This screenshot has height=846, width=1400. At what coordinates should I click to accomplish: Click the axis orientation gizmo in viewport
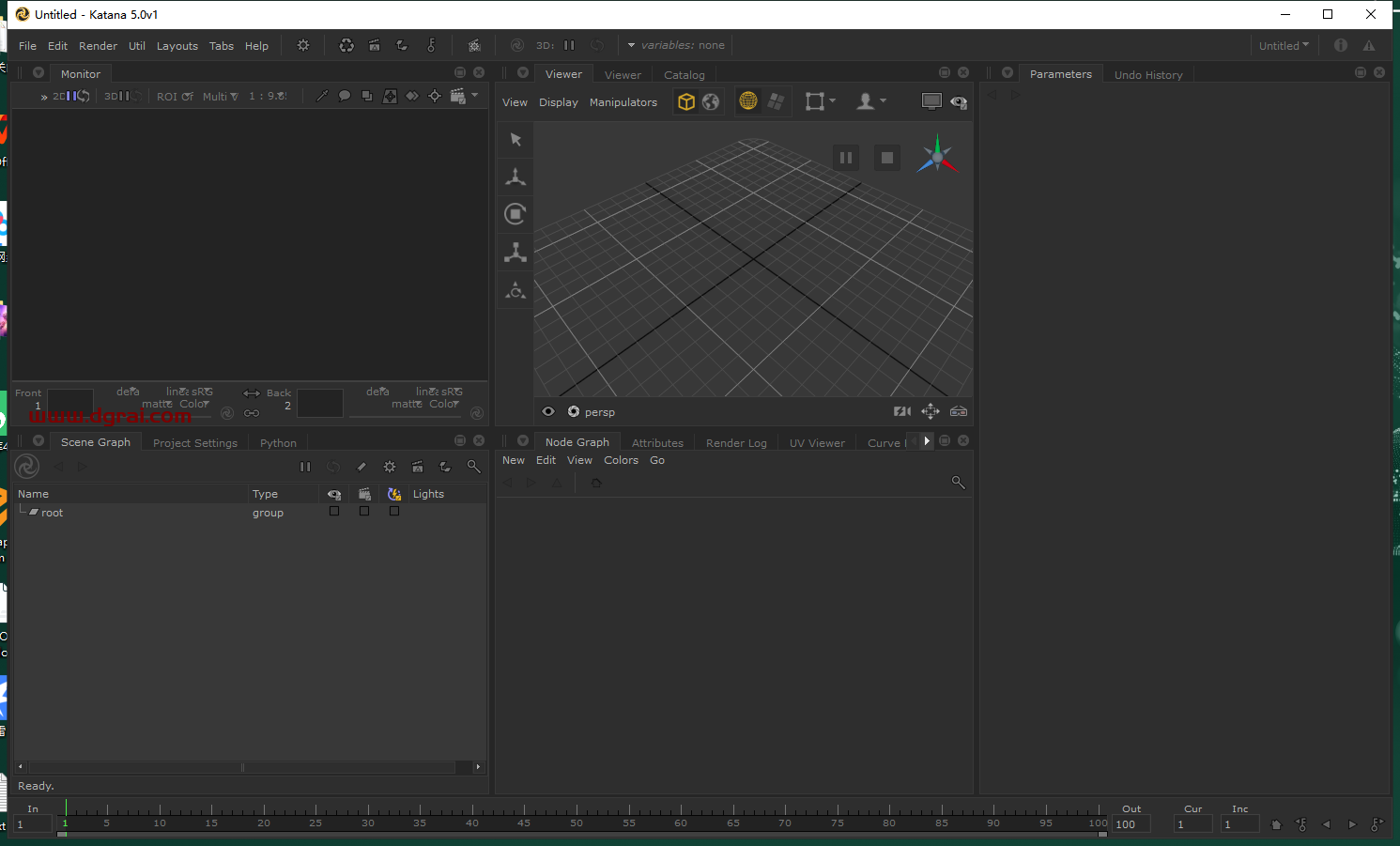[x=937, y=157]
